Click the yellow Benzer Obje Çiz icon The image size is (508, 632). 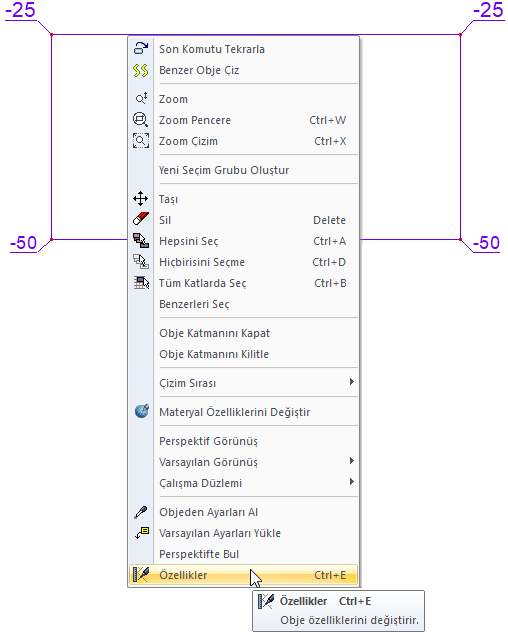coord(141,70)
